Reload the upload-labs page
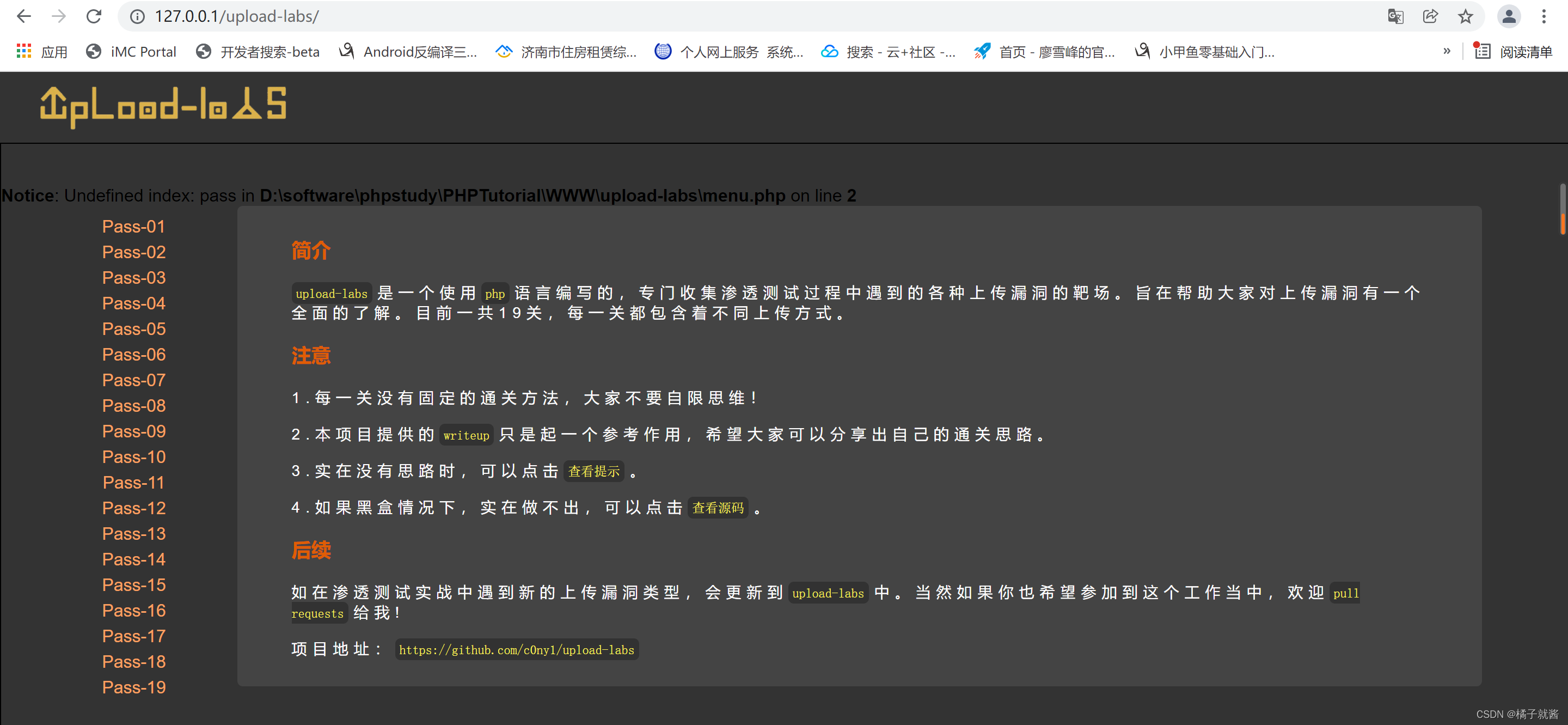The image size is (1568, 725). (x=94, y=16)
